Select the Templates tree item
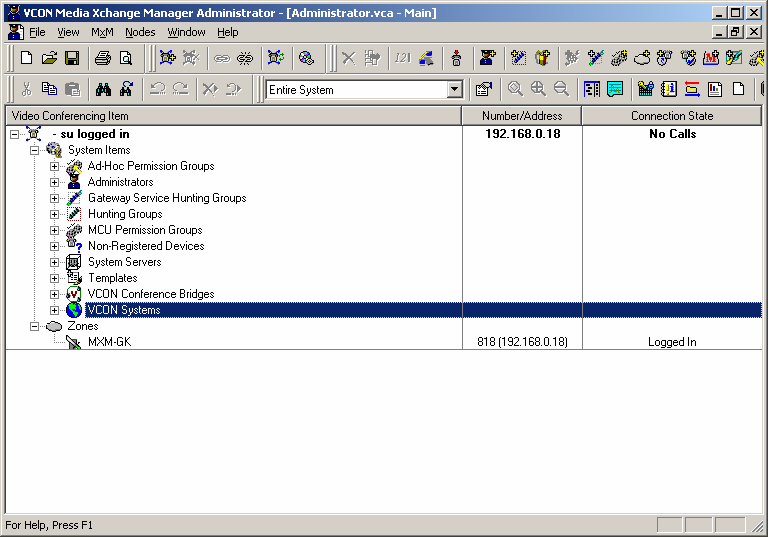The width and height of the screenshot is (768, 537). coord(113,278)
